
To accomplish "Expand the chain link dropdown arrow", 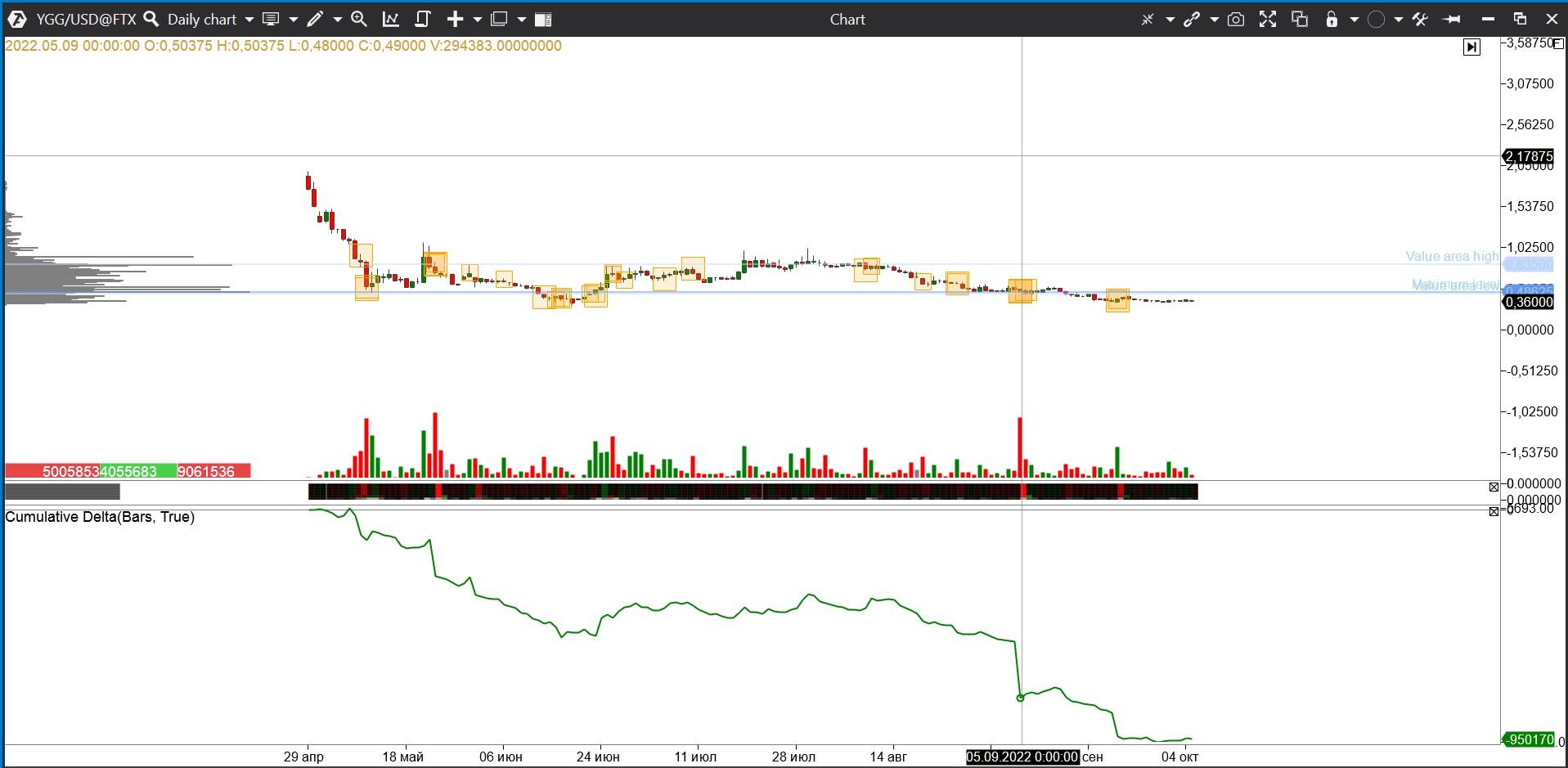I will click(1214, 20).
